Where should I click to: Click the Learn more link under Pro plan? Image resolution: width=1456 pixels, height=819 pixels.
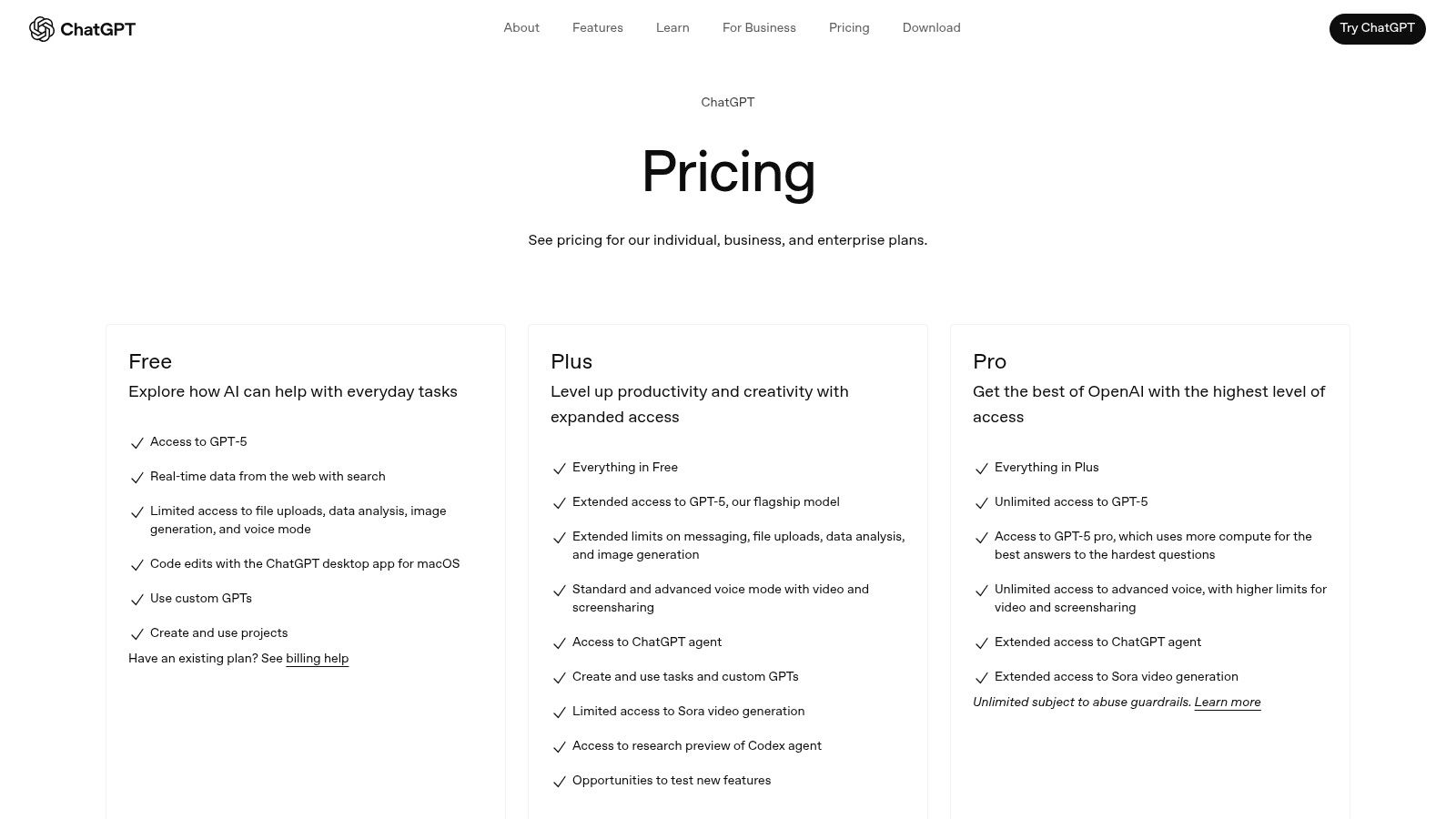pyautogui.click(x=1228, y=703)
